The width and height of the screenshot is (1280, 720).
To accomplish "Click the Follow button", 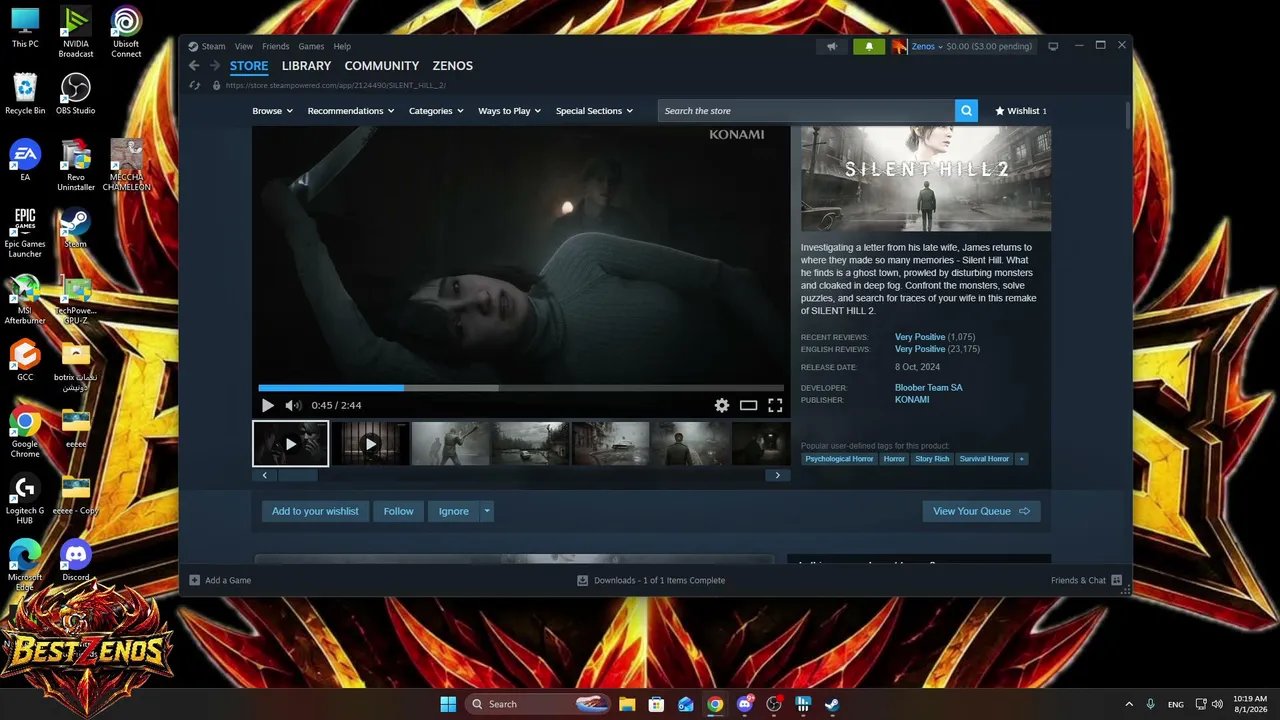I will click(x=398, y=511).
